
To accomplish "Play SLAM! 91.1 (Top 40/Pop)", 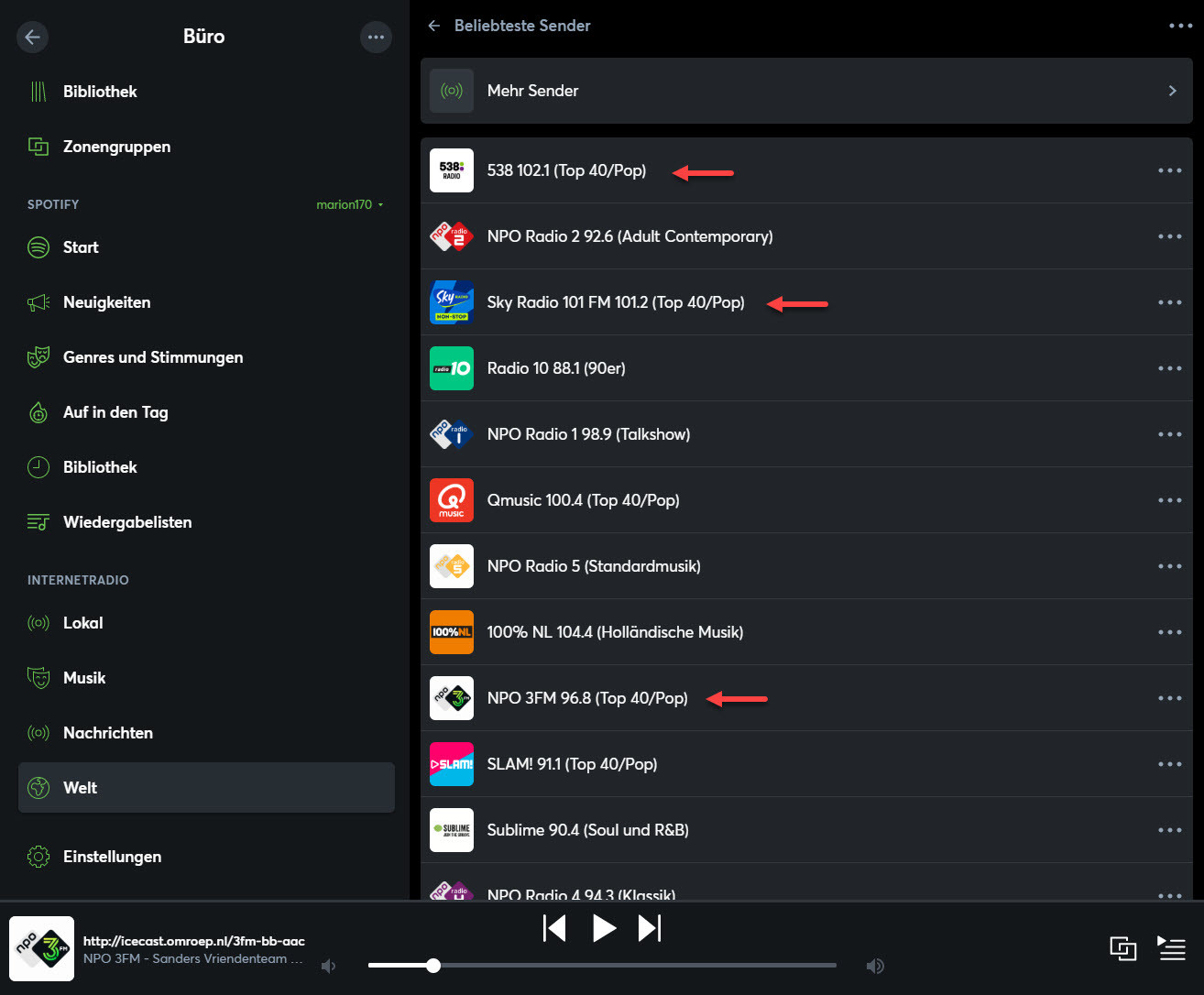I will click(572, 764).
